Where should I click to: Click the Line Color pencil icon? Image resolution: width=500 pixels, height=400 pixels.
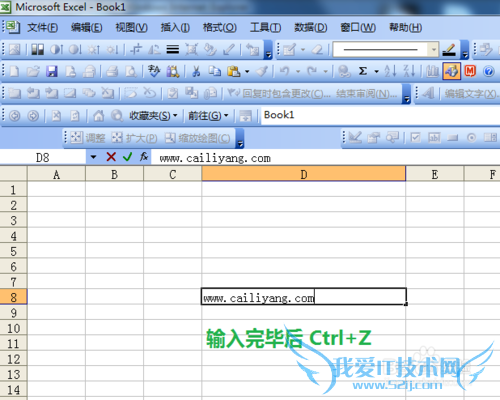[x=449, y=50]
